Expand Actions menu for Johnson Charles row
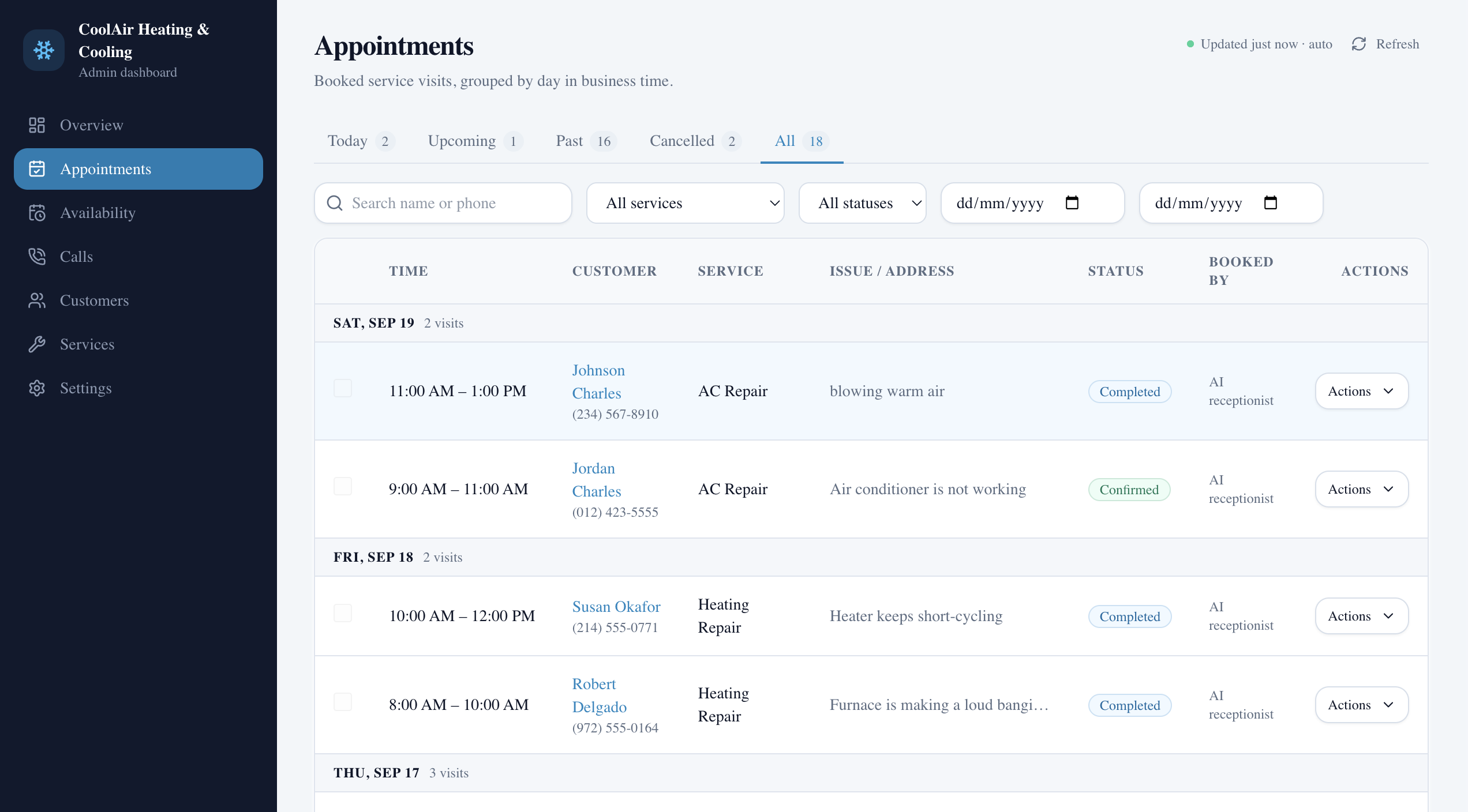The image size is (1468, 812). coord(1362,391)
